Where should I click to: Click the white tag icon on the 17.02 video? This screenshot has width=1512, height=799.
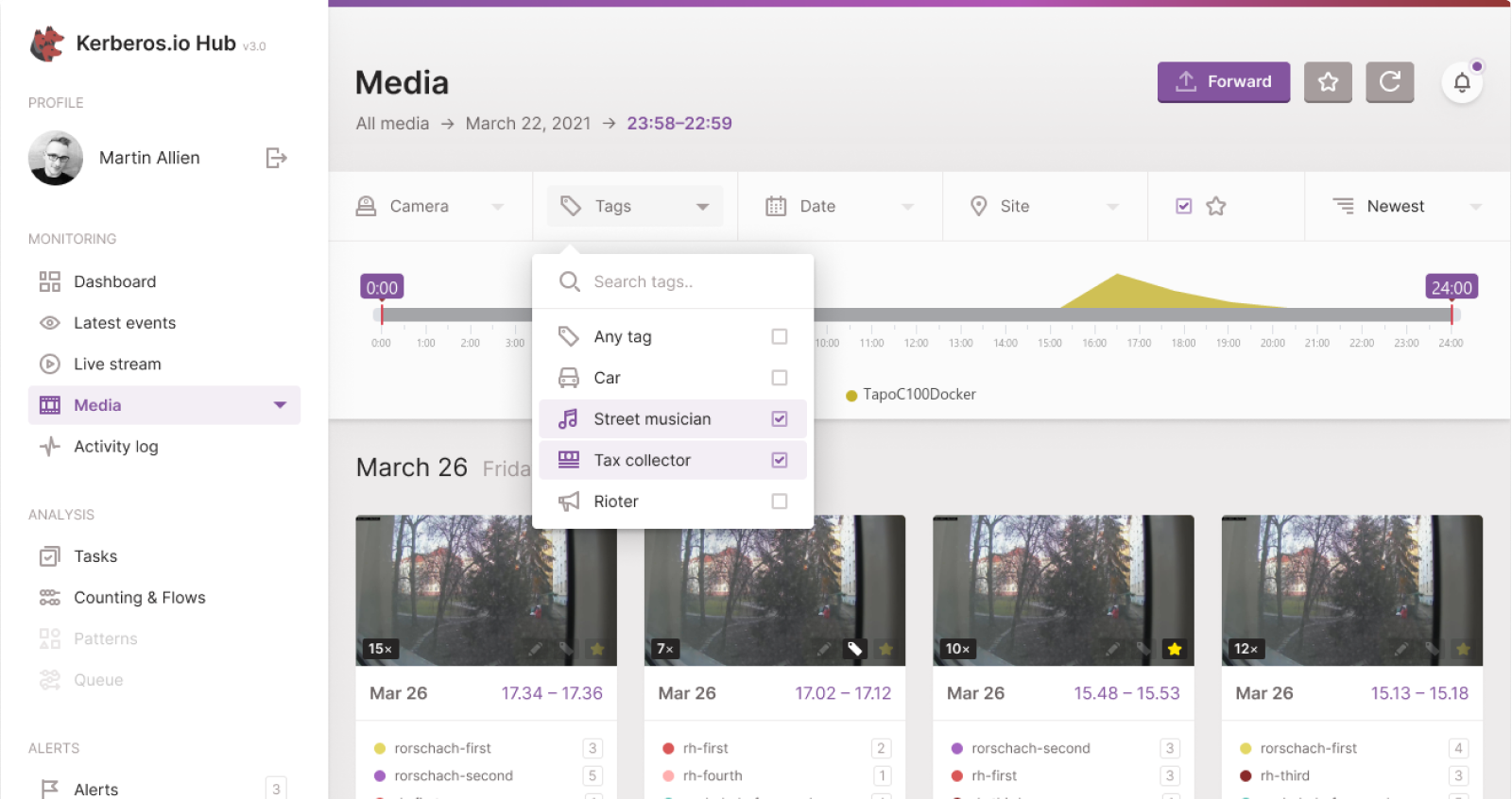pos(854,649)
